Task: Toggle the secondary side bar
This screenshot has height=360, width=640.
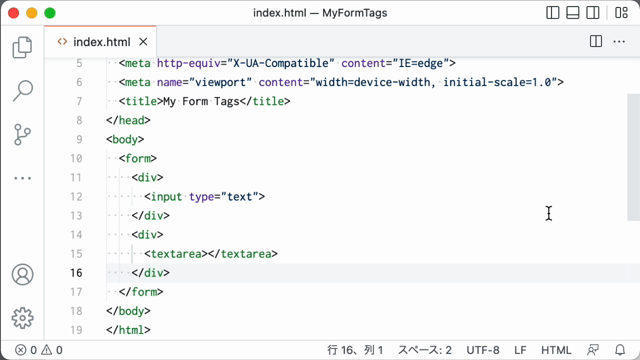Action: point(593,13)
